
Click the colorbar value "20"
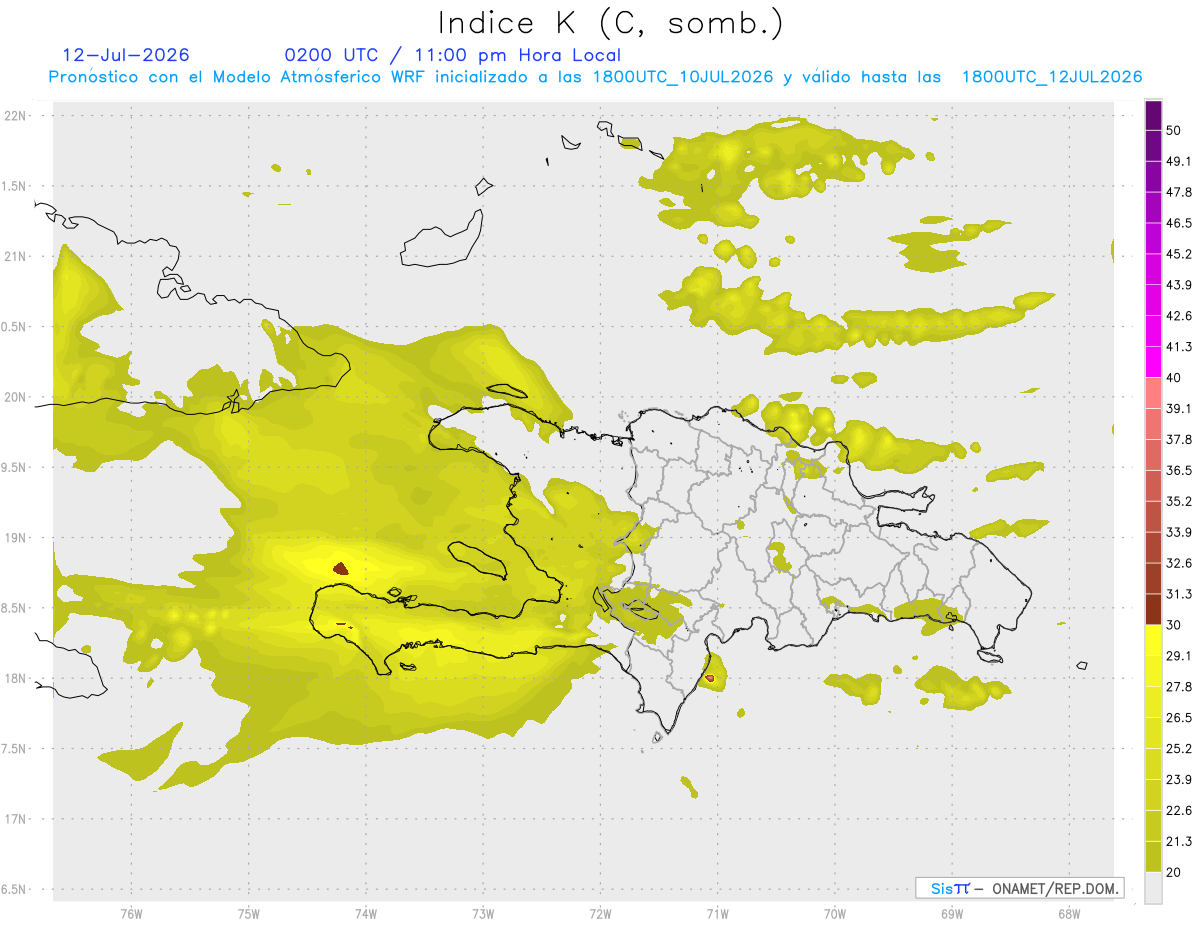point(1174,872)
